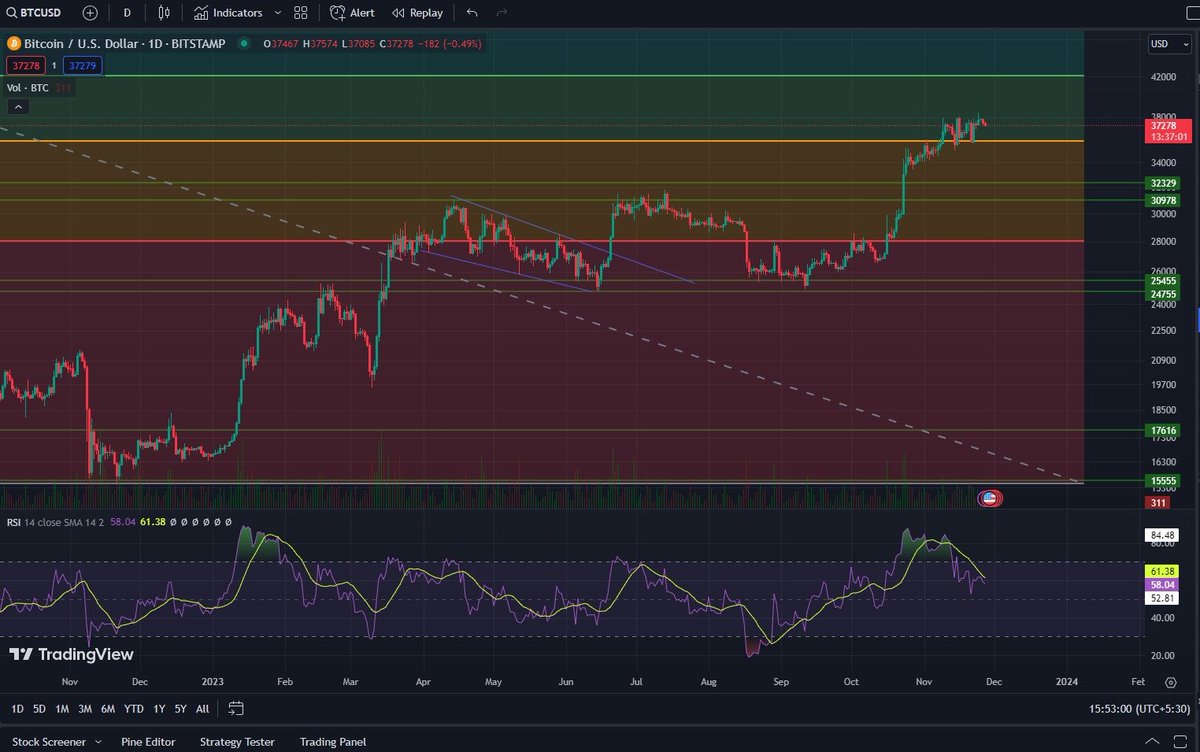The width and height of the screenshot is (1200, 752).
Task: Click the 15:53:00 (UTC+5:30) timezone clock
Action: tap(1139, 708)
